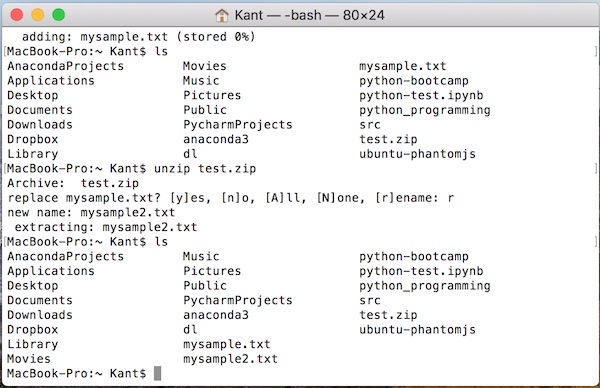Click the 'unzip test.zip' command text

point(205,168)
